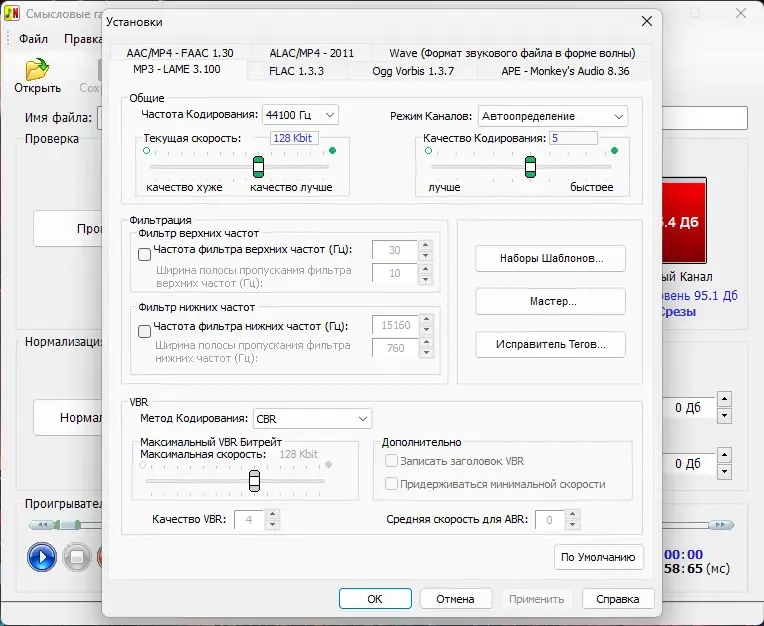Click the По Умолчанию button

pyautogui.click(x=598, y=557)
